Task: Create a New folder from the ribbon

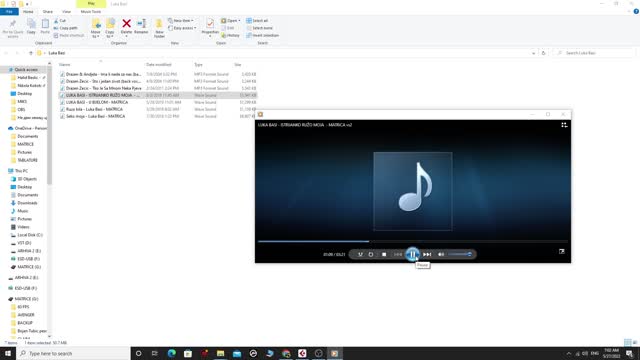Action: coord(159,29)
